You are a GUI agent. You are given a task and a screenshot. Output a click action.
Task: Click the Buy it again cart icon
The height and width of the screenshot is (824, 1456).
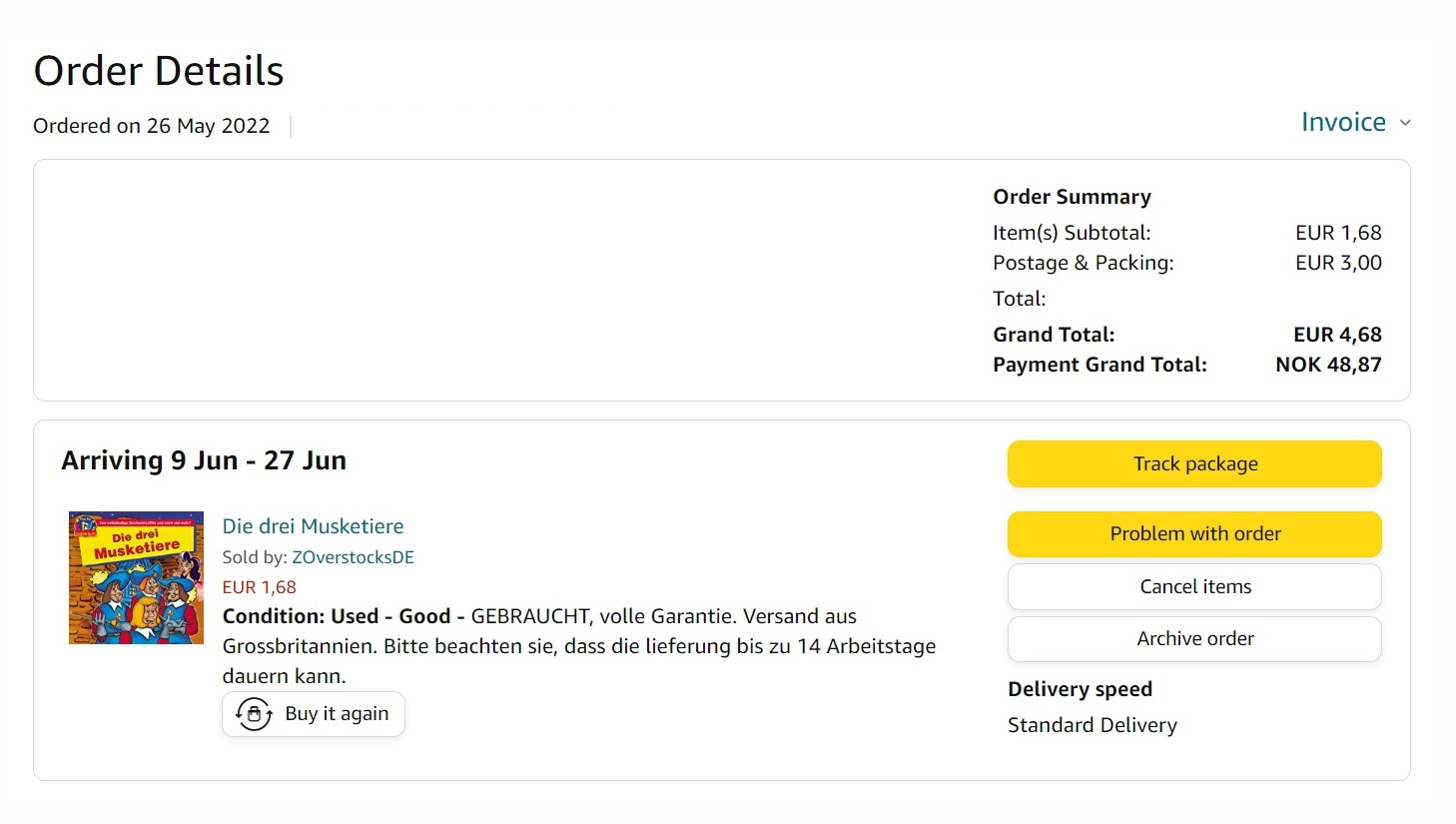click(254, 714)
